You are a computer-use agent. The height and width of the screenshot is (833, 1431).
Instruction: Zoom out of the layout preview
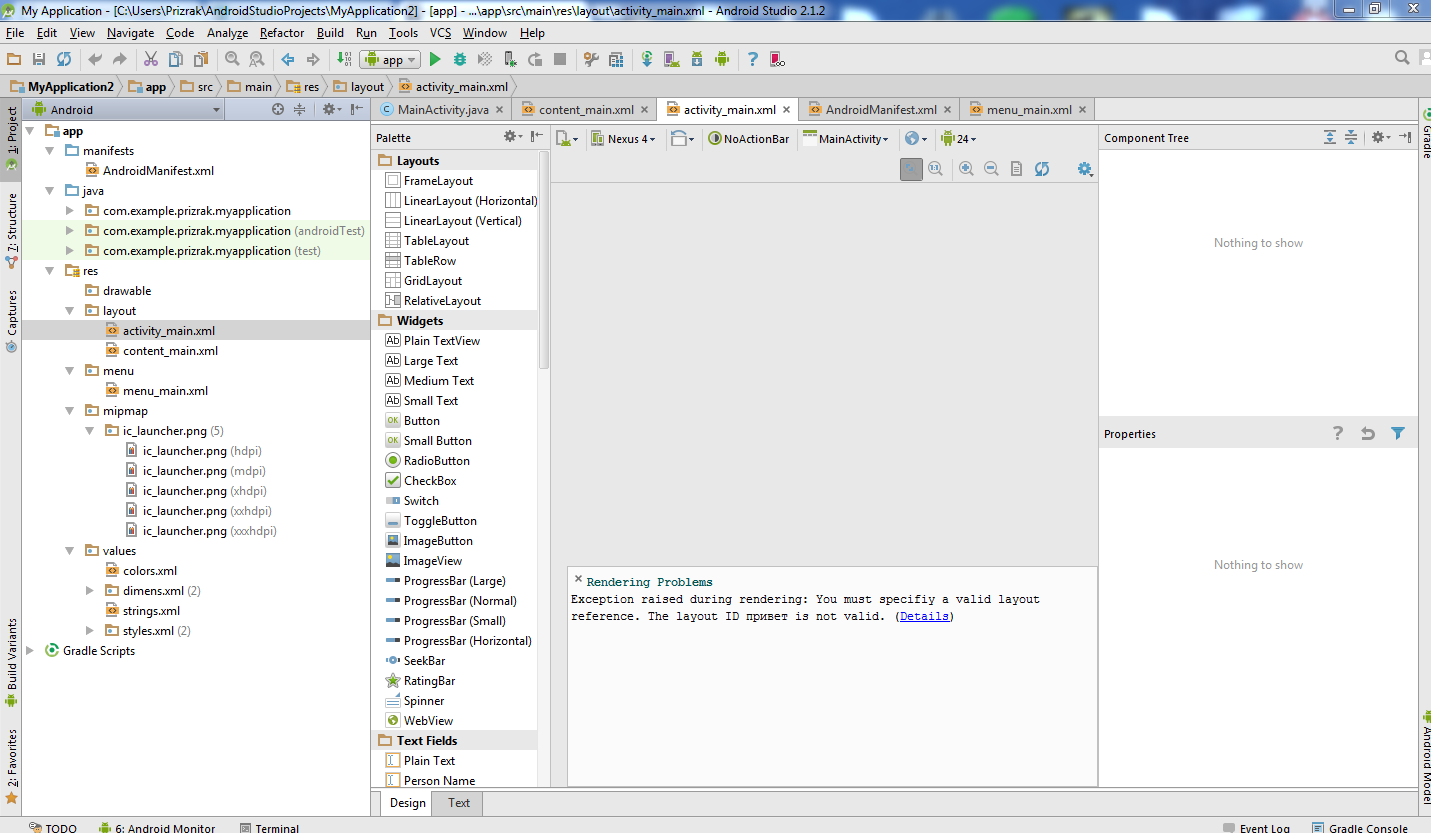[x=991, y=169]
